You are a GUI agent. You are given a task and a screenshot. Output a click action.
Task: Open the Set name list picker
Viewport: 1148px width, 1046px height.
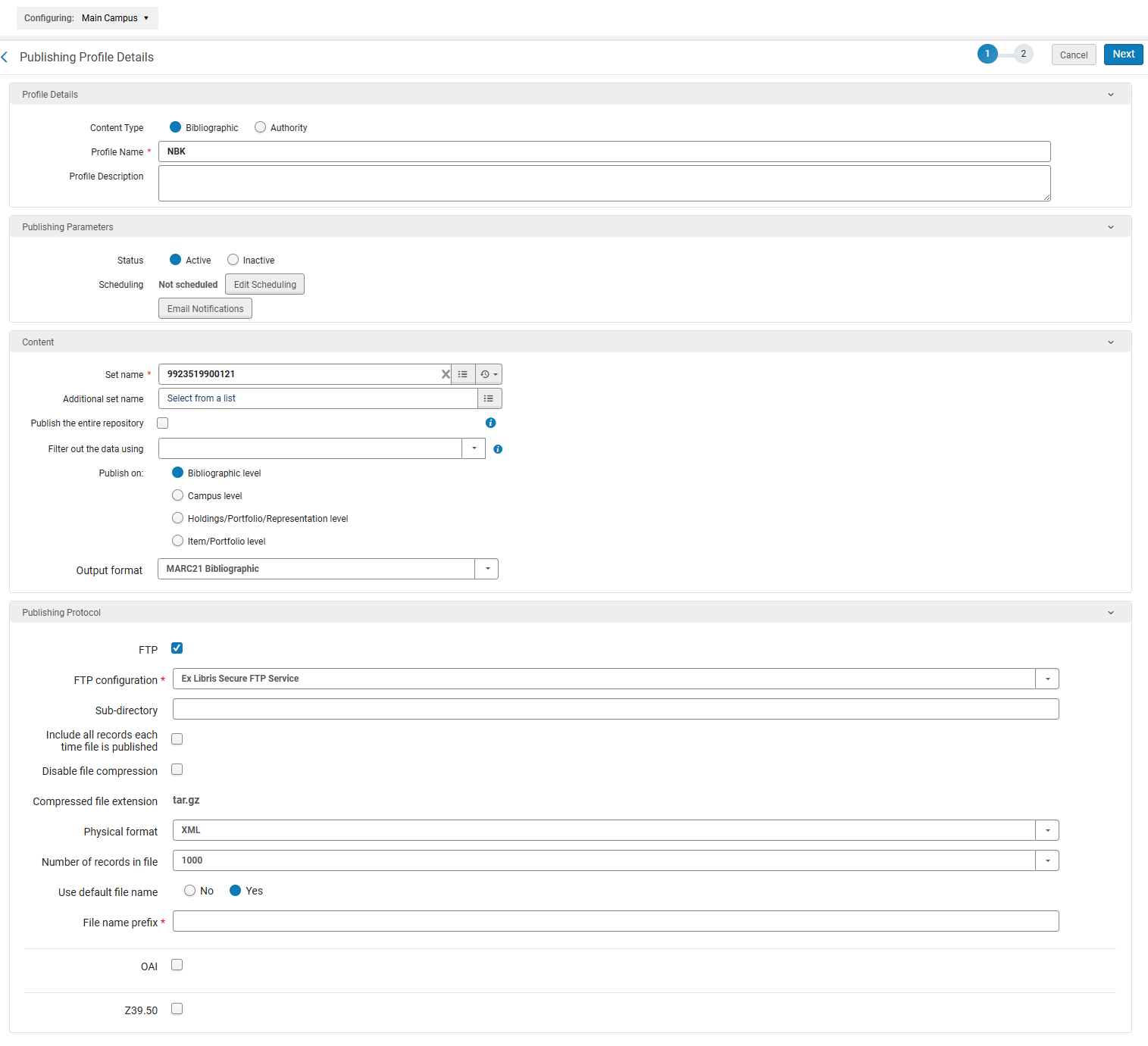pos(463,374)
